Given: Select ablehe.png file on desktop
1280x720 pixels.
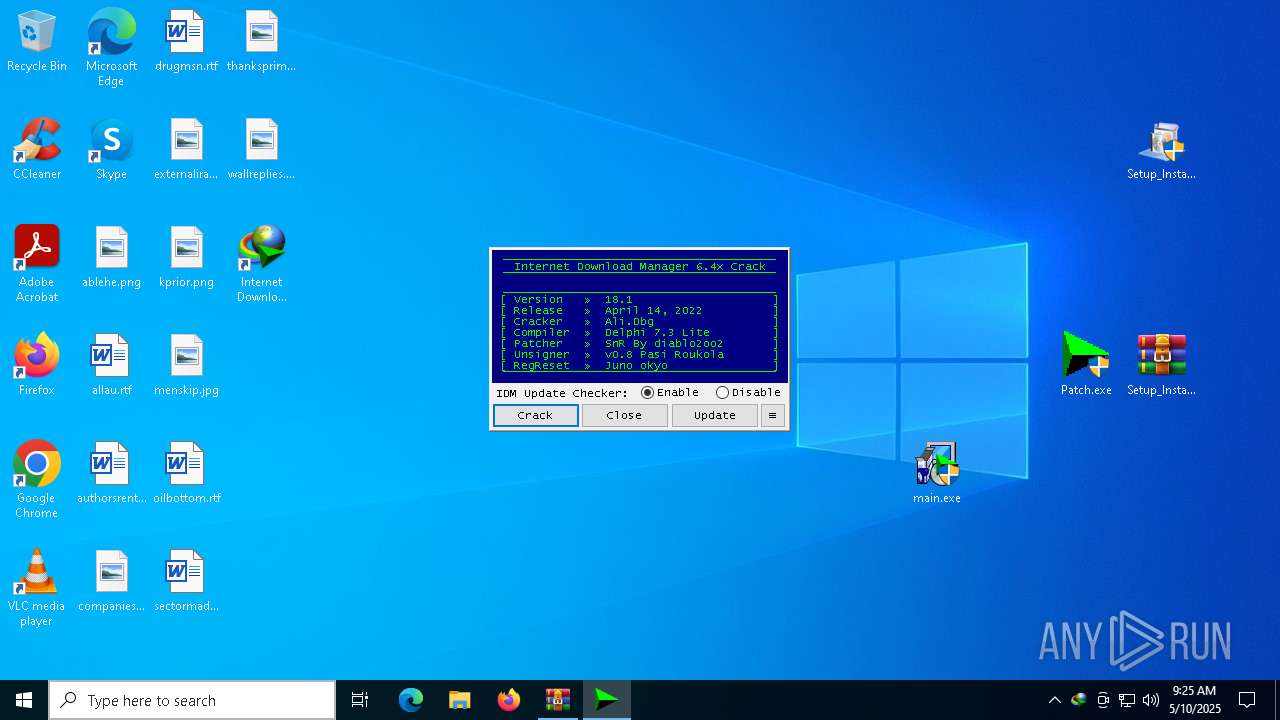Looking at the screenshot, I should (x=111, y=258).
